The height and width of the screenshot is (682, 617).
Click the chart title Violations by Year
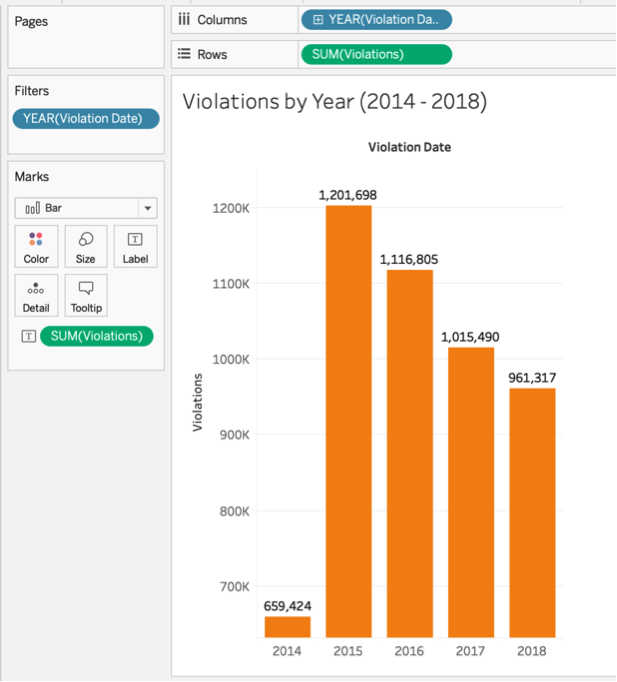pos(334,102)
